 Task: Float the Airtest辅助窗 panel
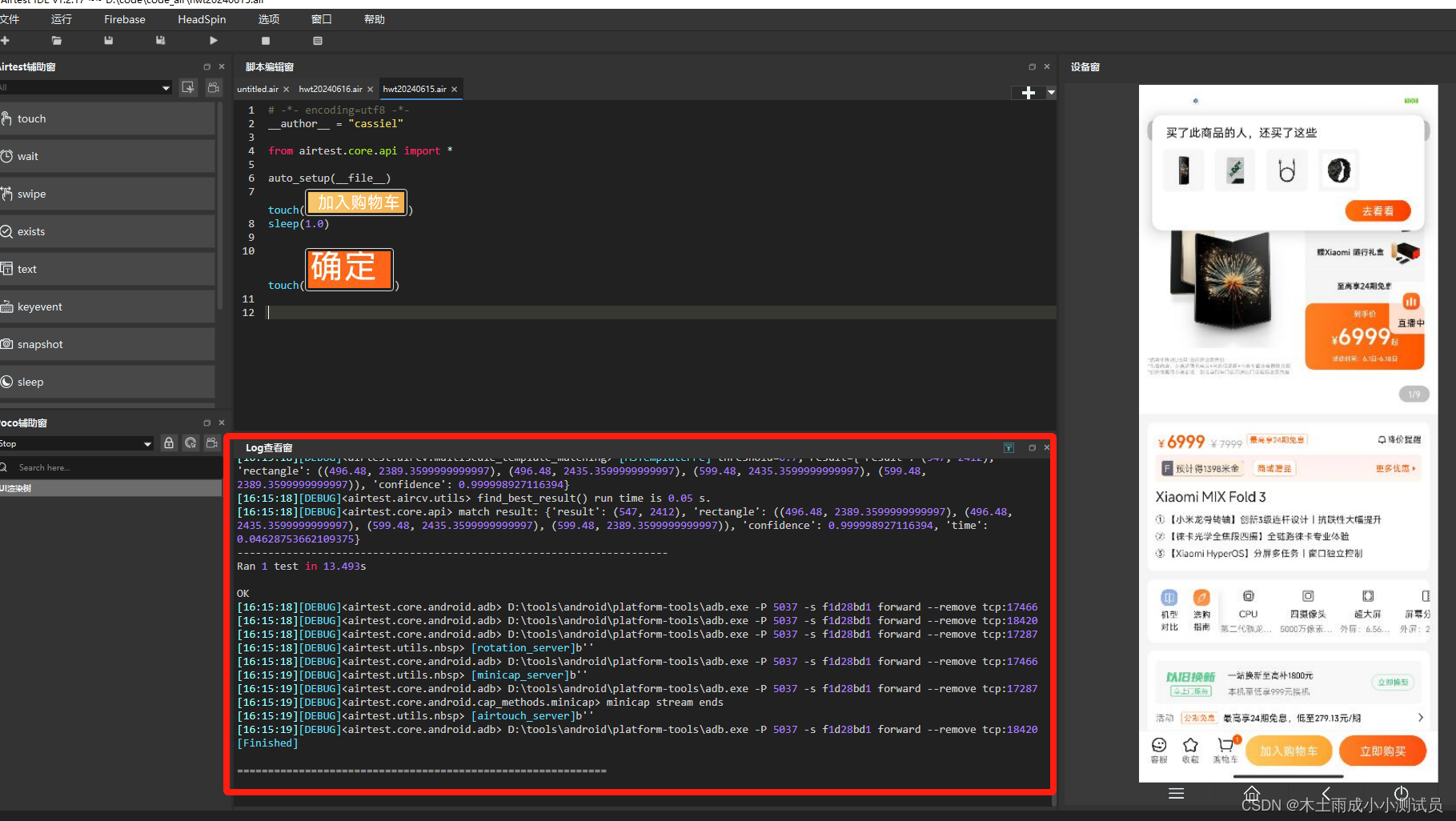tap(207, 66)
